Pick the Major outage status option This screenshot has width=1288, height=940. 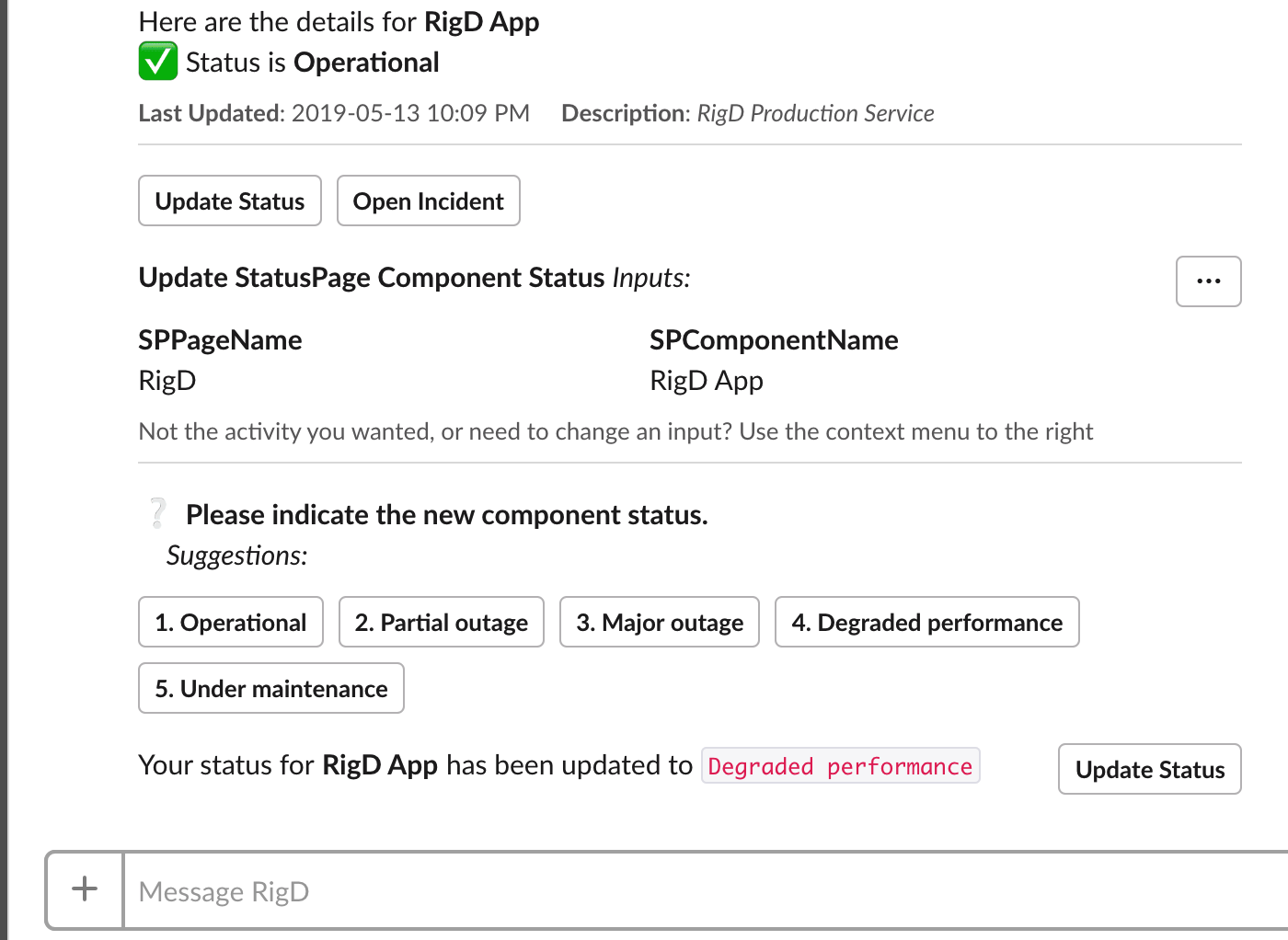point(659,622)
